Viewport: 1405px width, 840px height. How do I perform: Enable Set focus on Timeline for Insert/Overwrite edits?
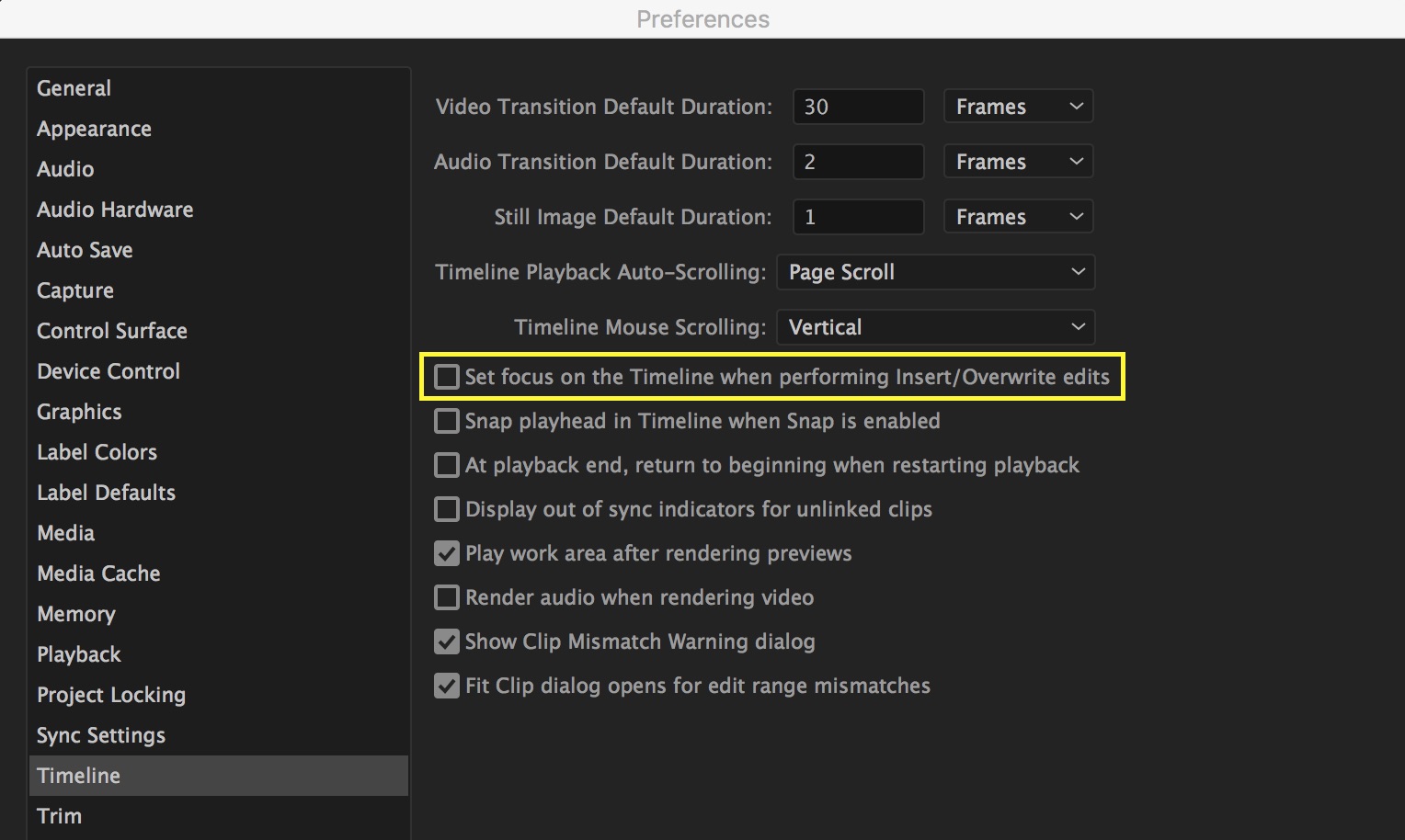click(447, 377)
